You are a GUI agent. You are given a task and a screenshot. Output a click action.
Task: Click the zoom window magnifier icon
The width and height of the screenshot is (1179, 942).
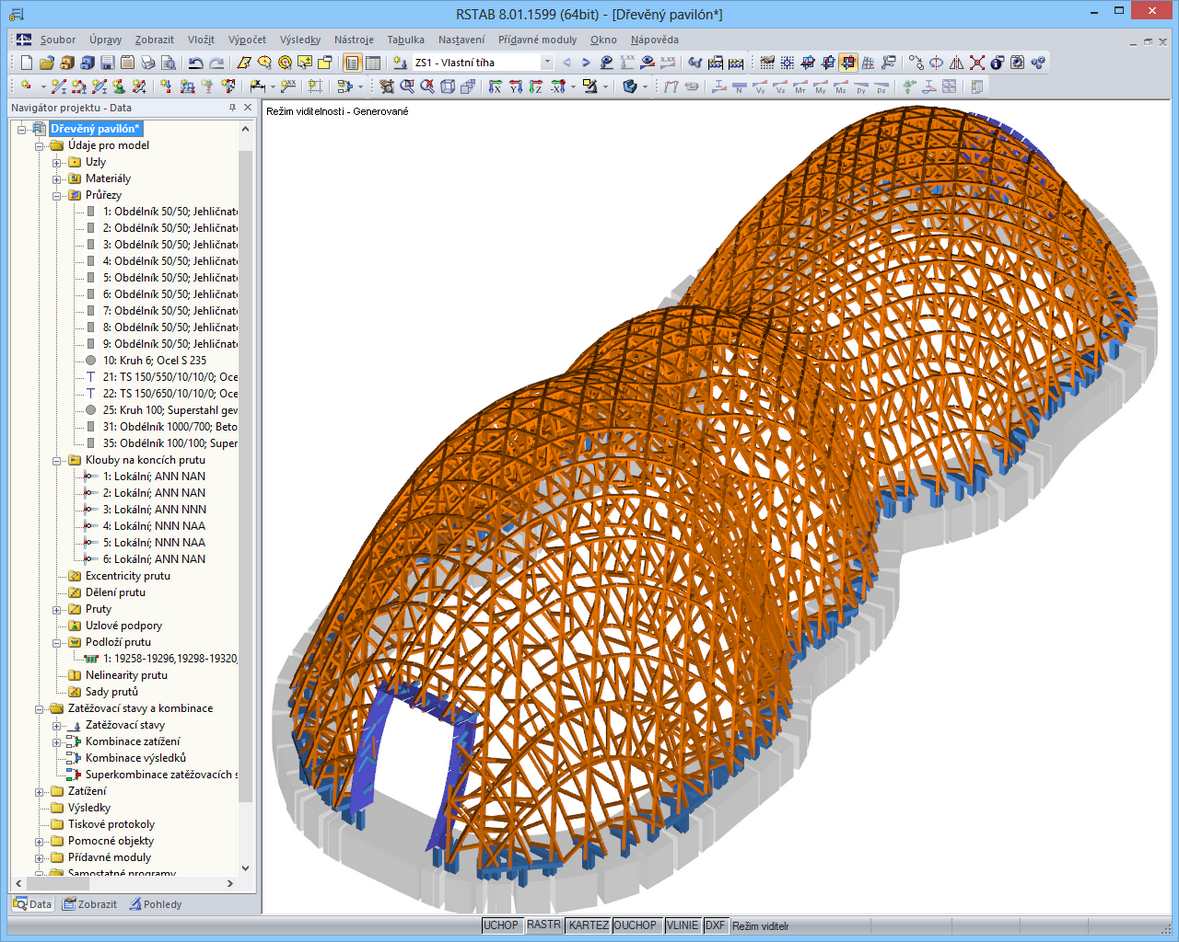click(x=407, y=86)
